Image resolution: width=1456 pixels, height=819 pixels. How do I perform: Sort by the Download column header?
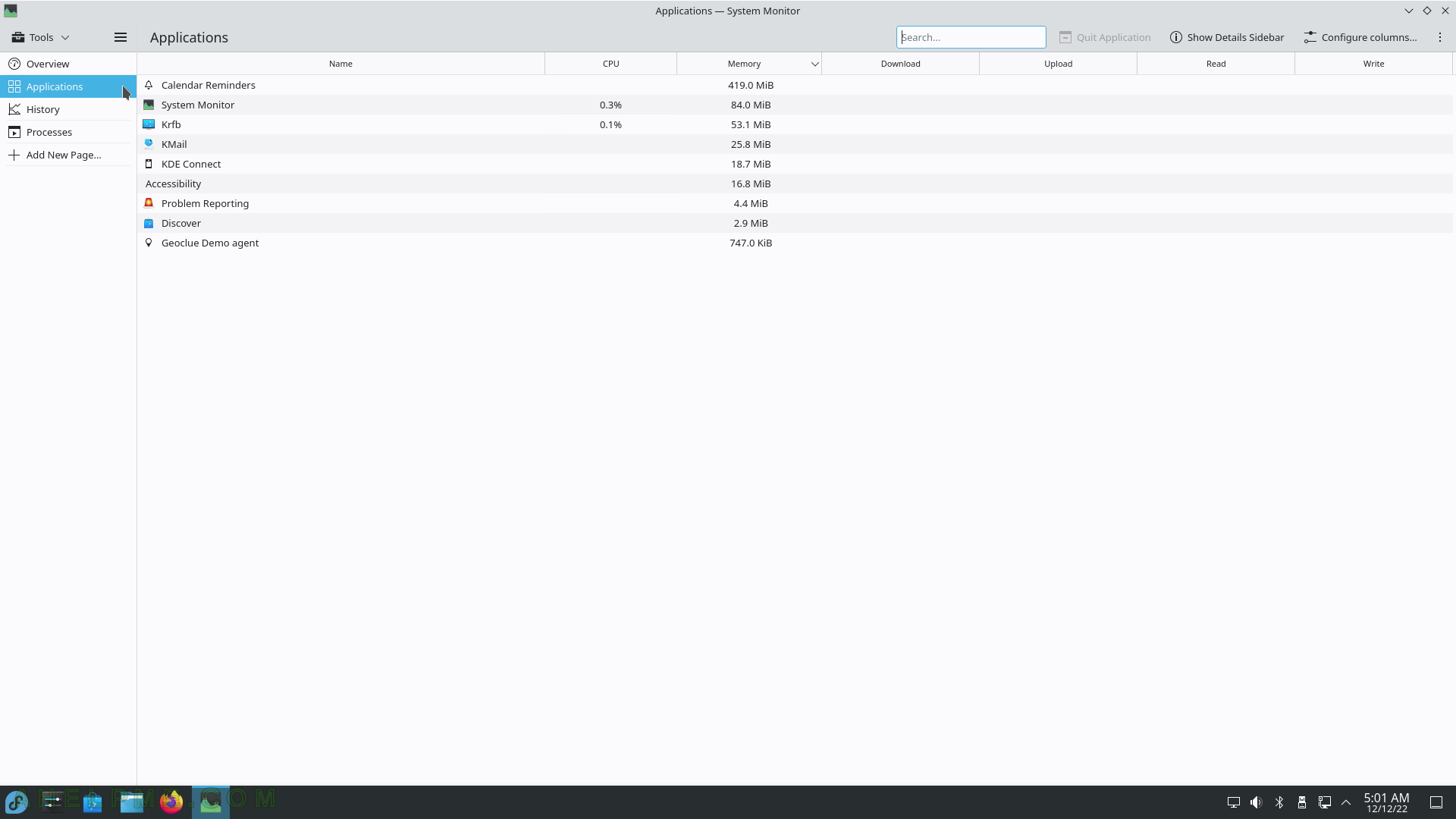pyautogui.click(x=900, y=64)
